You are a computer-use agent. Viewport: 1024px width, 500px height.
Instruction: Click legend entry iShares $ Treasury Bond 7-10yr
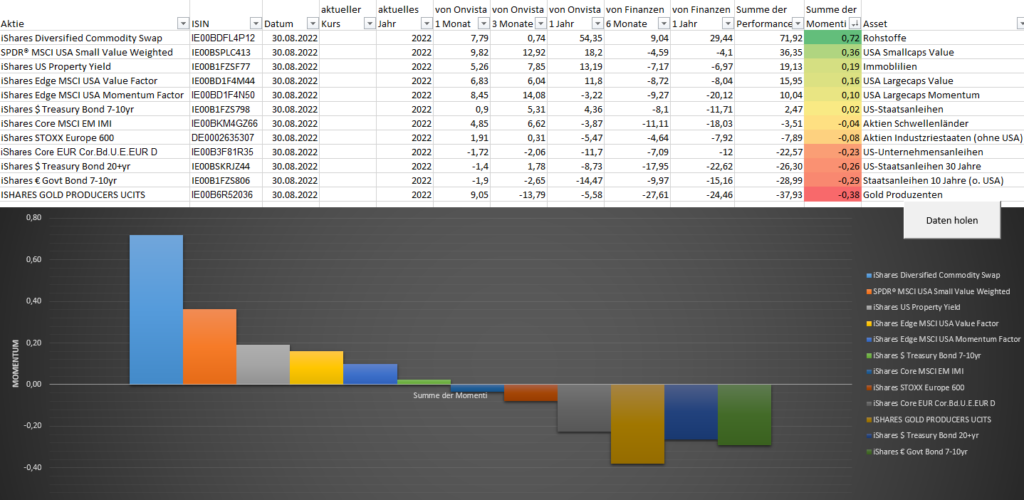925,355
